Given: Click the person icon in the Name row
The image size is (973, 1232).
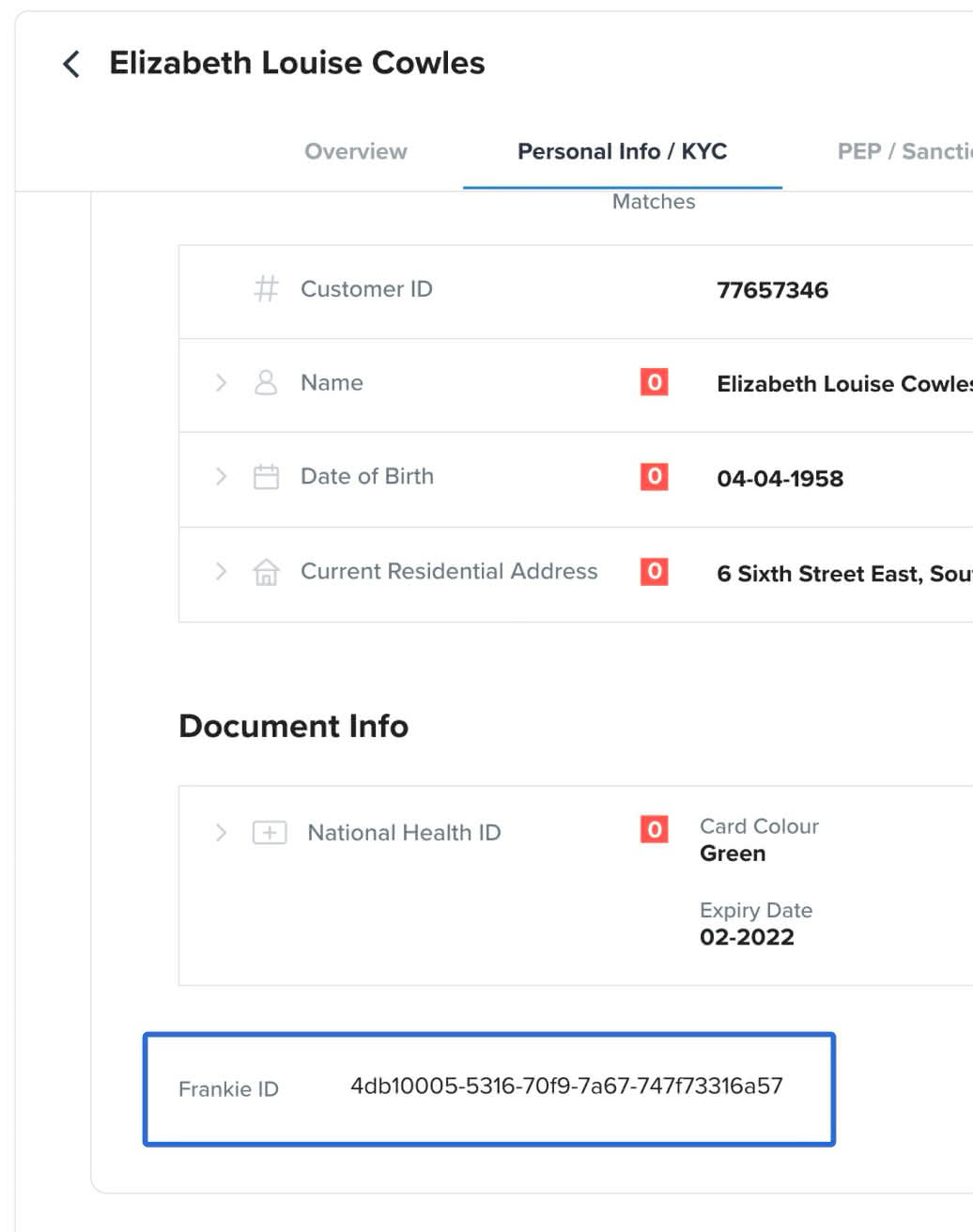Looking at the screenshot, I should [x=266, y=382].
